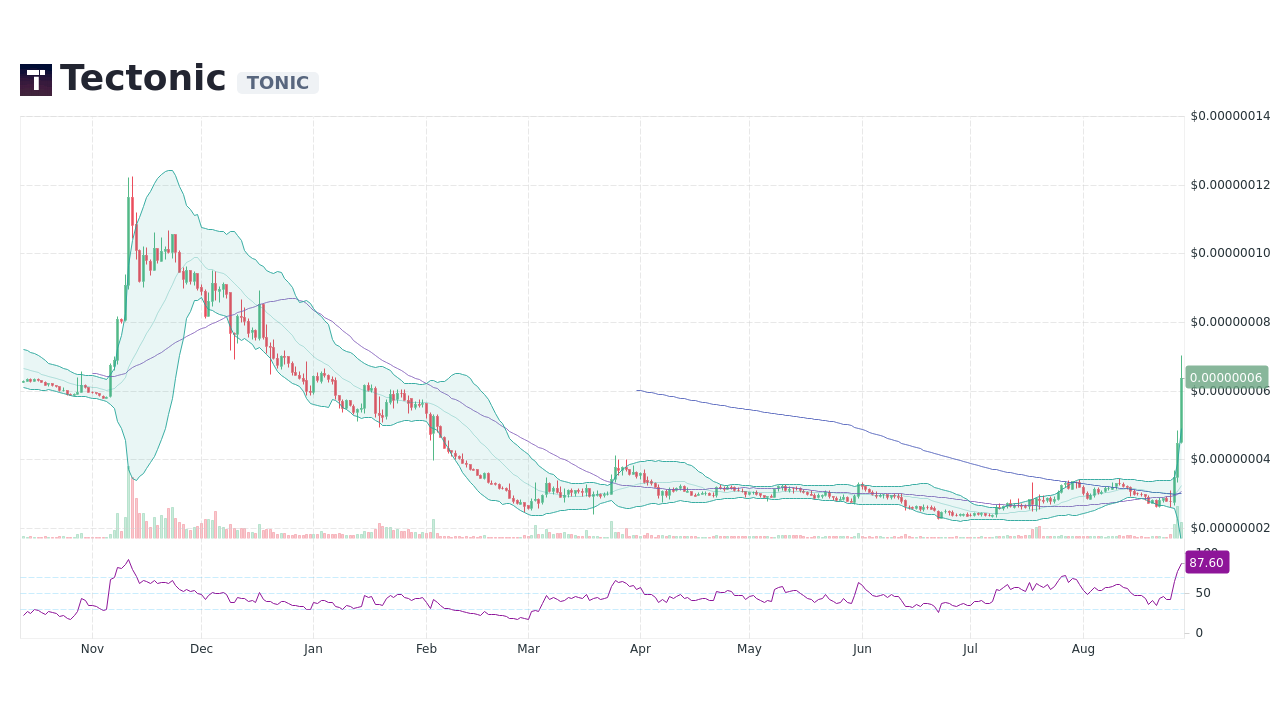The height and width of the screenshot is (720, 1280).
Task: Click the $0.00000002 price label
Action: [x=1229, y=528]
